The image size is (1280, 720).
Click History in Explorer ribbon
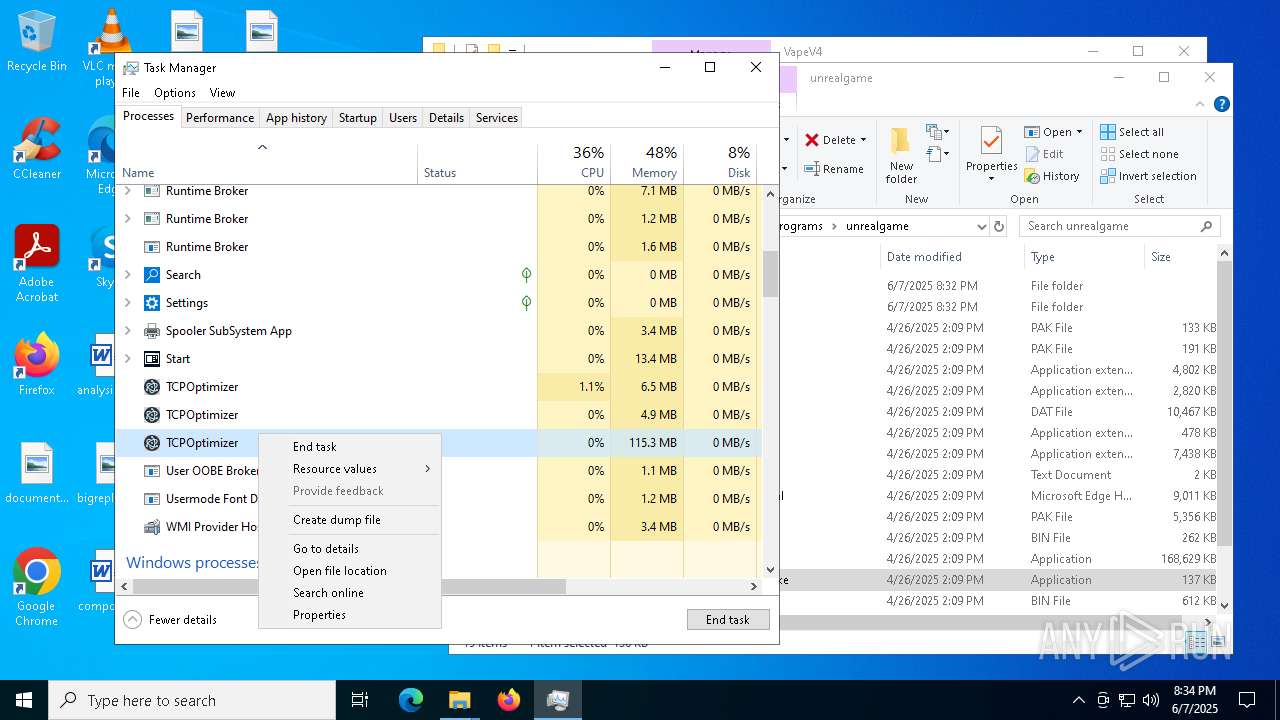[x=1052, y=176]
